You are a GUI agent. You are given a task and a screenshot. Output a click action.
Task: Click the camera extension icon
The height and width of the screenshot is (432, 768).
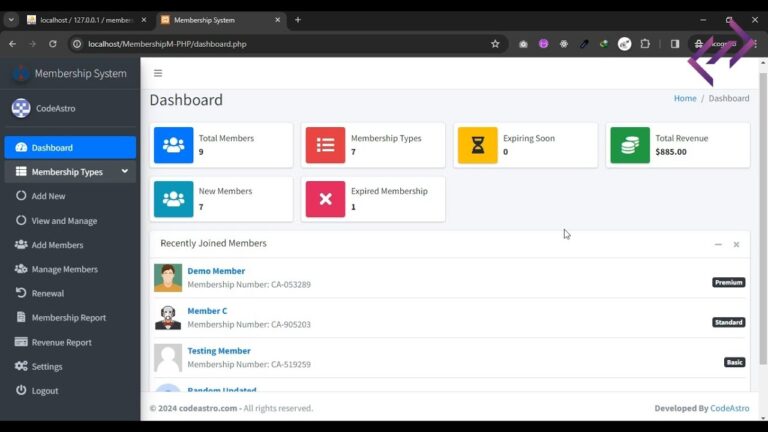pos(523,44)
